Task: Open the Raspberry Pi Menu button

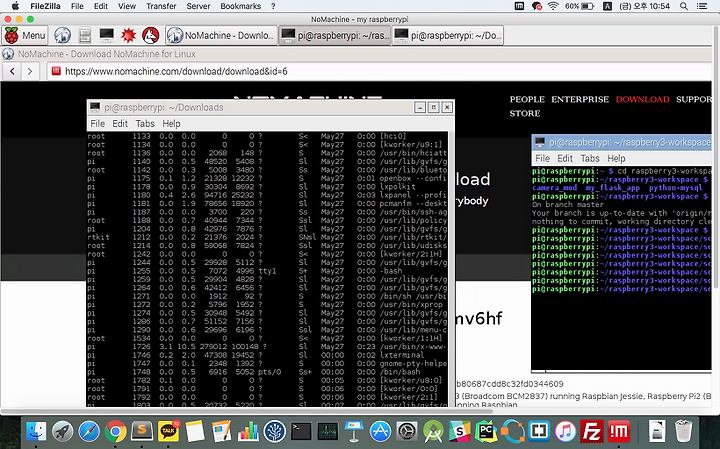Action: (25, 35)
